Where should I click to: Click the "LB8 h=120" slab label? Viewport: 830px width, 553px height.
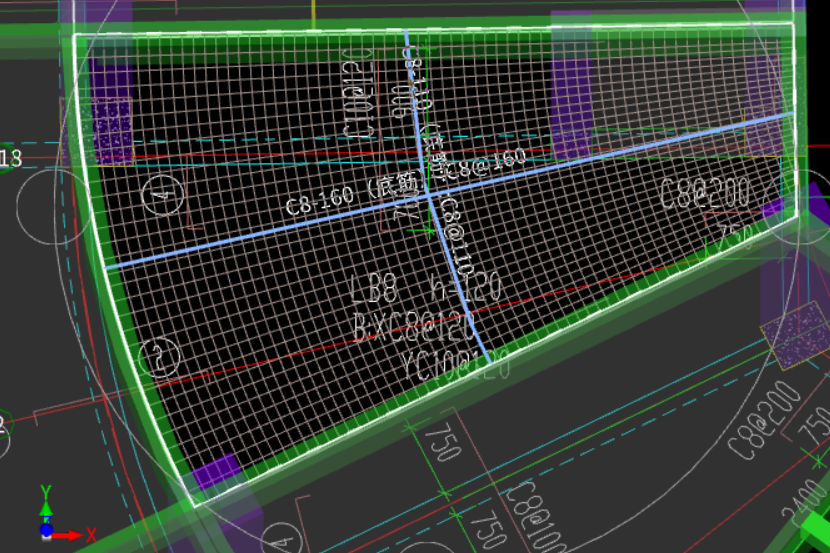(x=426, y=288)
